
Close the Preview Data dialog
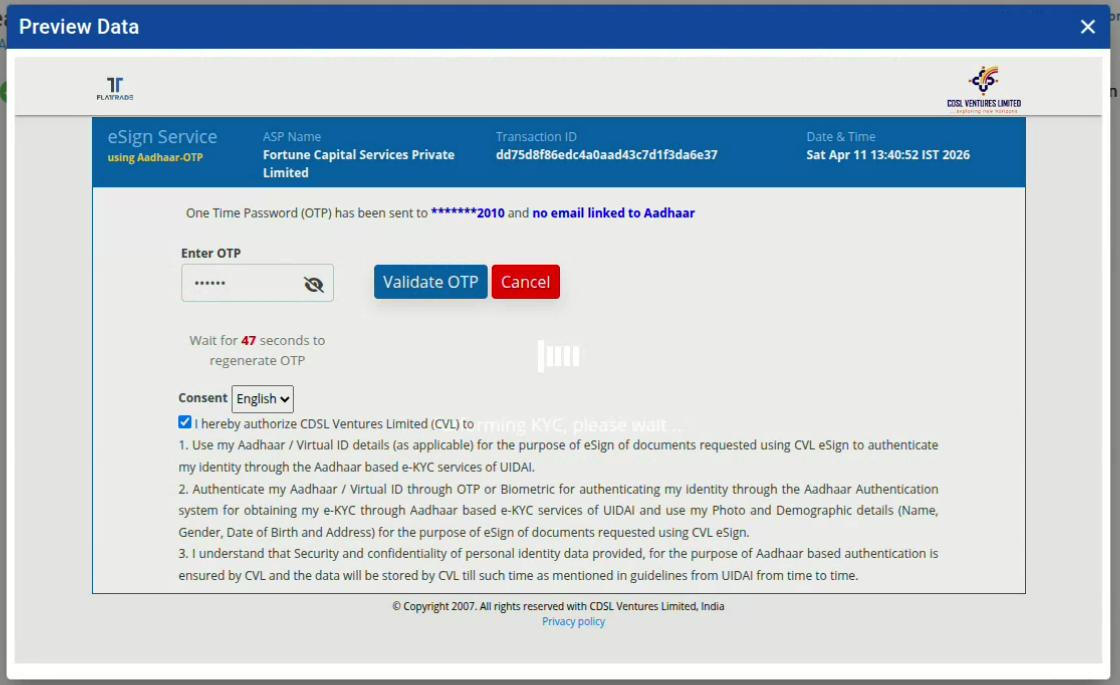(x=1088, y=27)
